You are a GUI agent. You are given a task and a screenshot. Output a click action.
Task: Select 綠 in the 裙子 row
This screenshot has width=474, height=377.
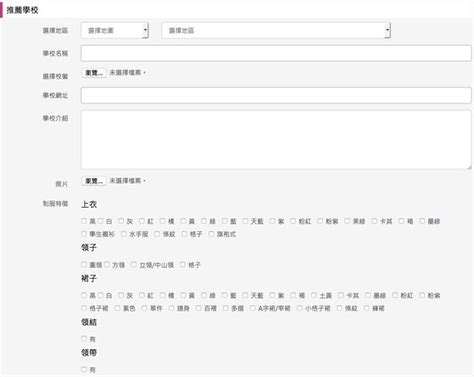204,295
